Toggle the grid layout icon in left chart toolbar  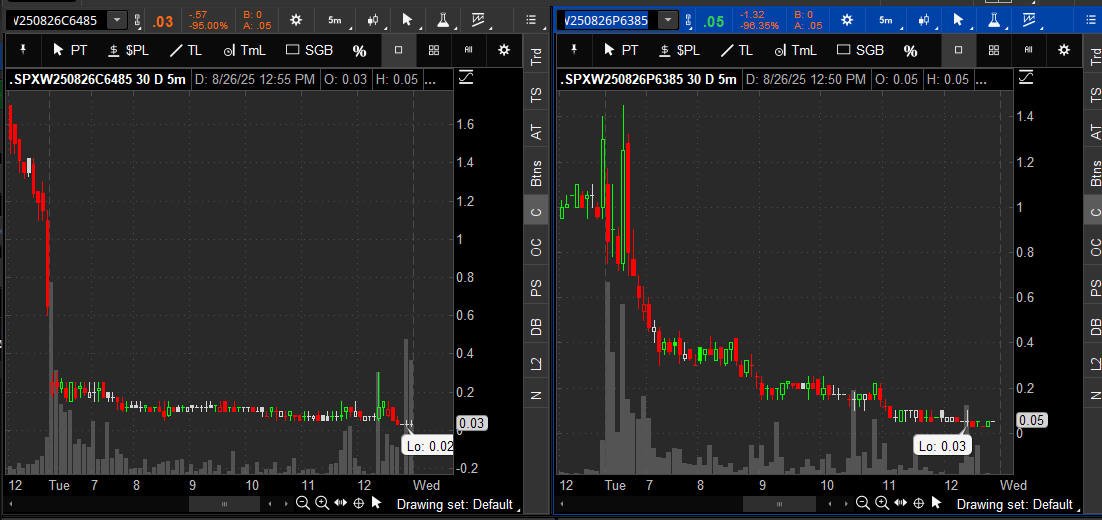433,50
